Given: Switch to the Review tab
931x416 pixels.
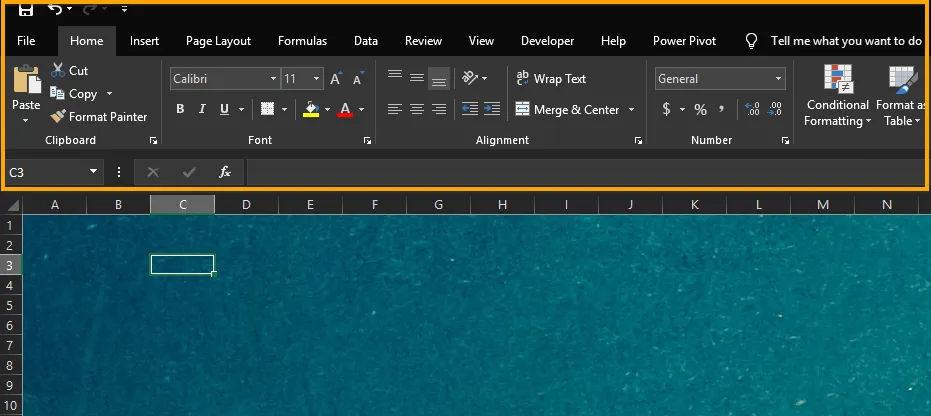Looking at the screenshot, I should (x=423, y=41).
